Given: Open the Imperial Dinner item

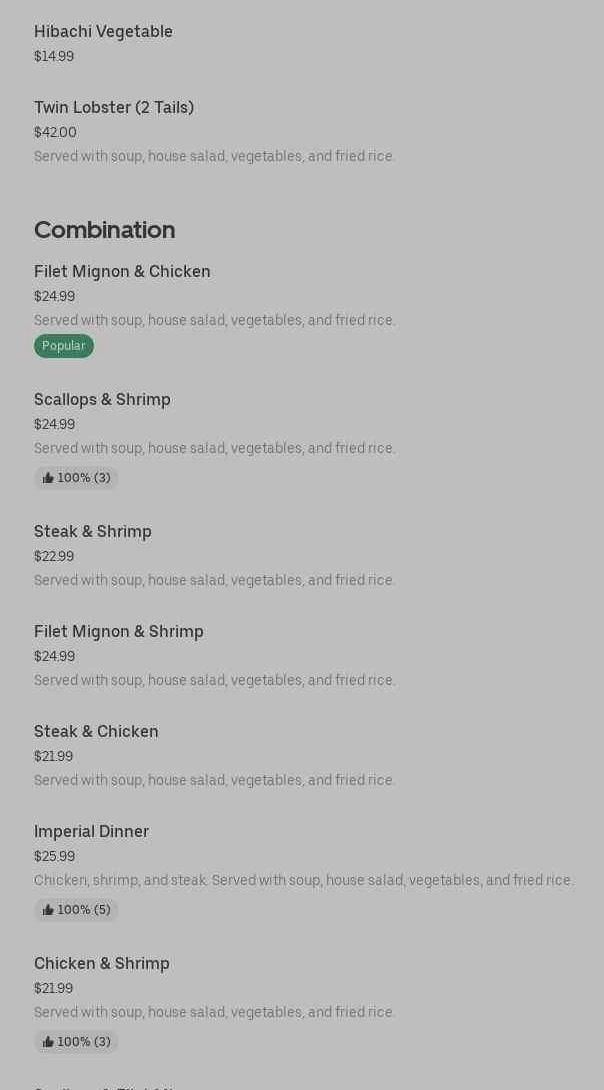Looking at the screenshot, I should (x=91, y=832).
